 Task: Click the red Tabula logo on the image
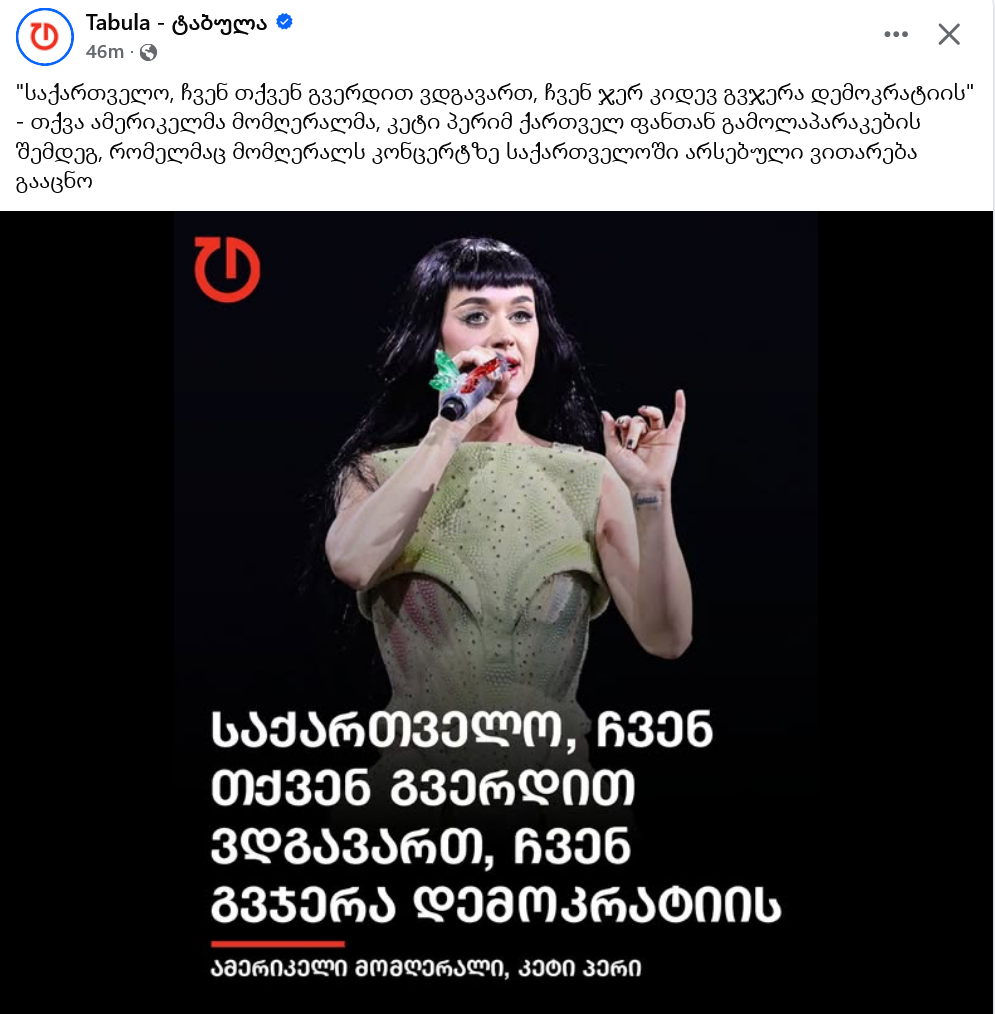(228, 269)
